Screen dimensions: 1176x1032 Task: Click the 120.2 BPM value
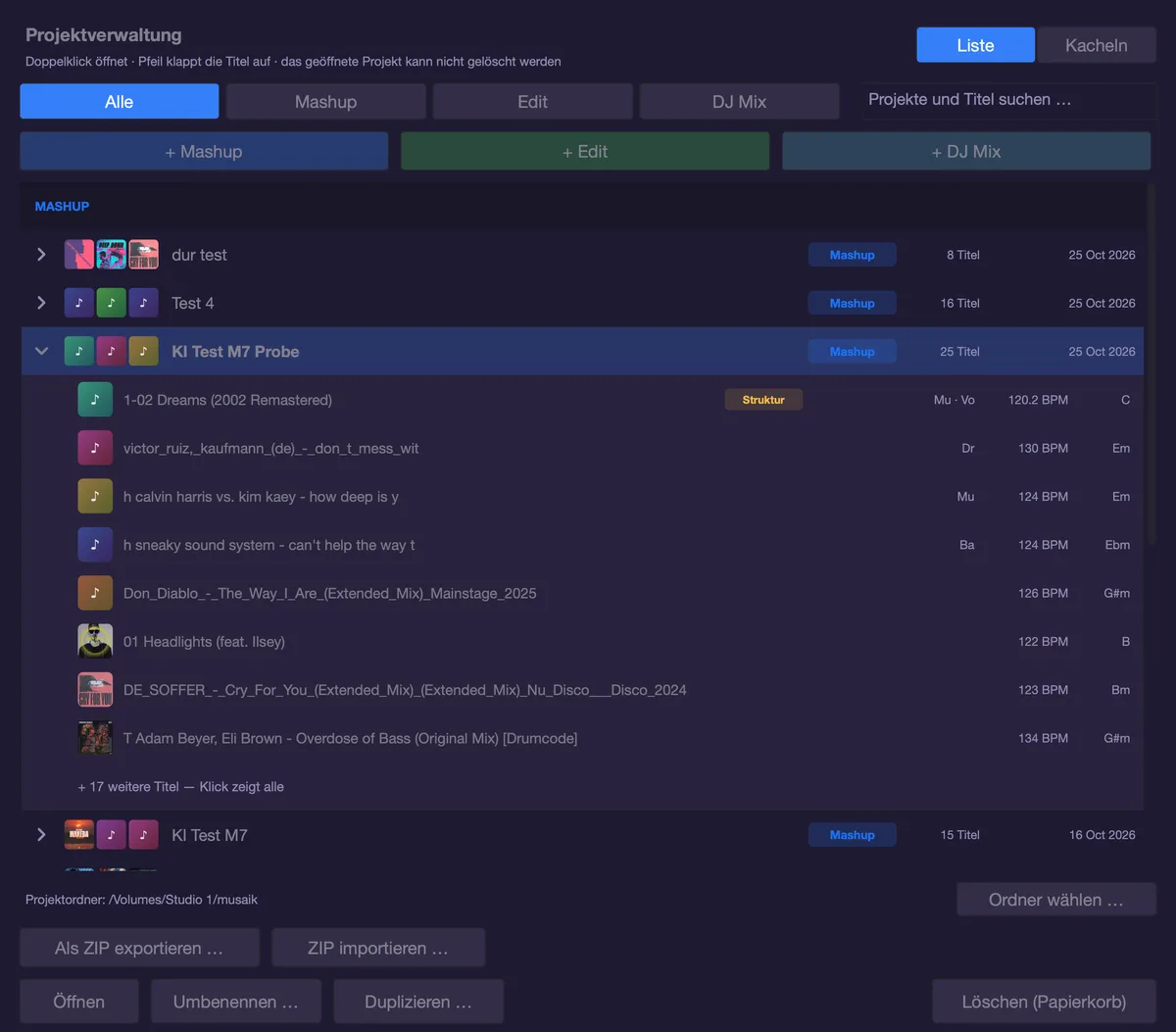[1038, 400]
